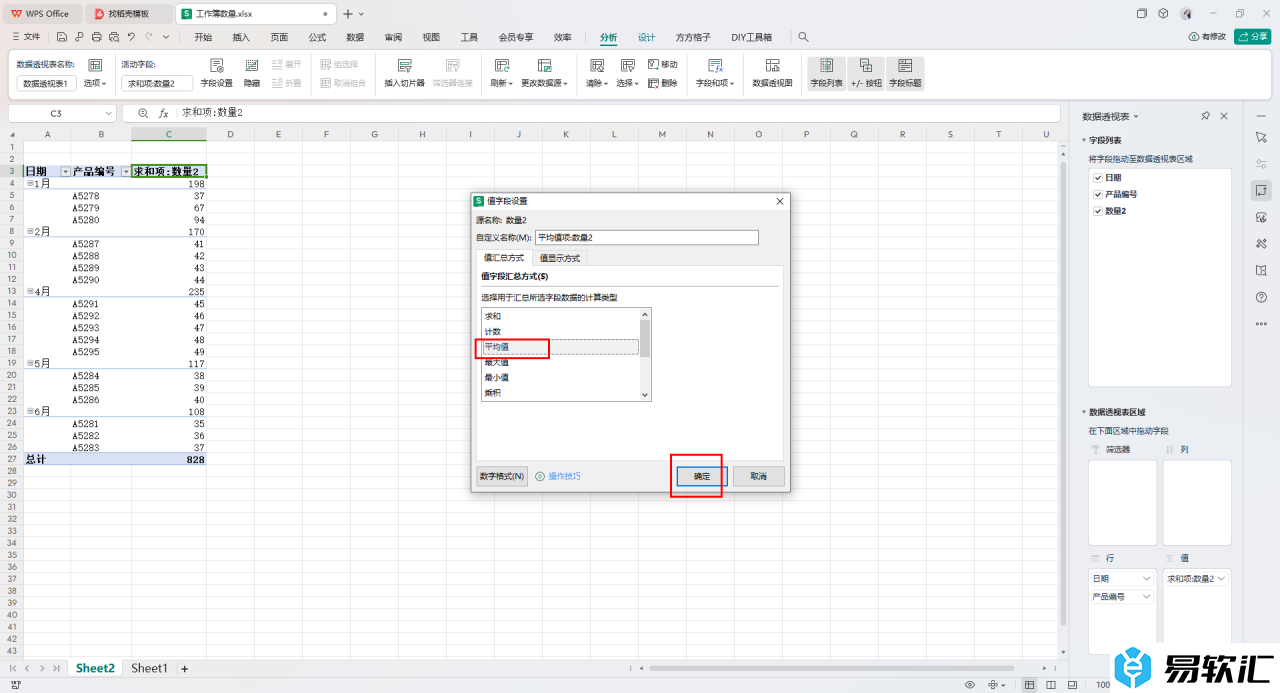Switch to the 值汇总方式 tab
The width and height of the screenshot is (1280, 693).
[504, 258]
